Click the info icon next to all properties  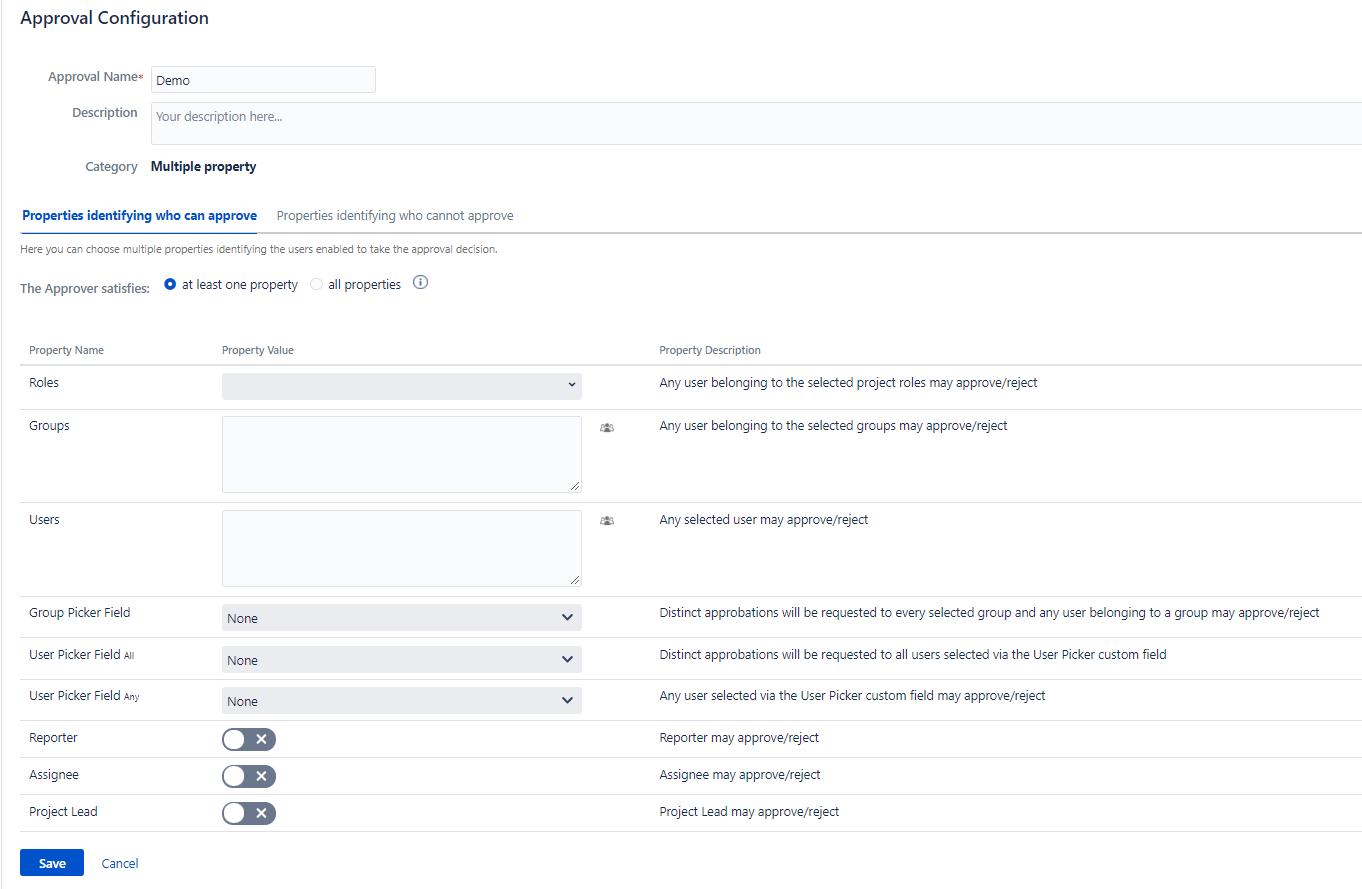click(421, 284)
